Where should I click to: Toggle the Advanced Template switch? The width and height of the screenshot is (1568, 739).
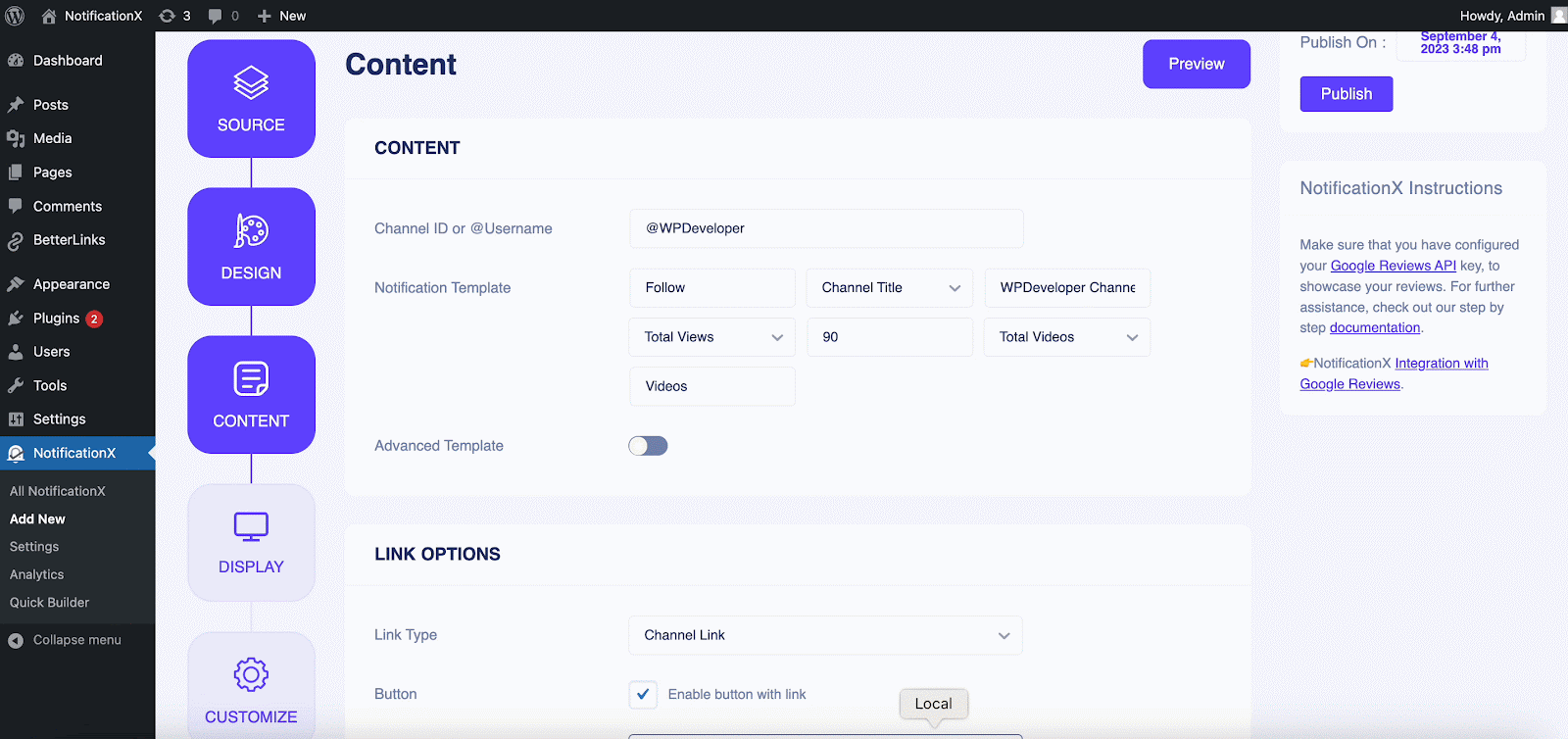(648, 446)
